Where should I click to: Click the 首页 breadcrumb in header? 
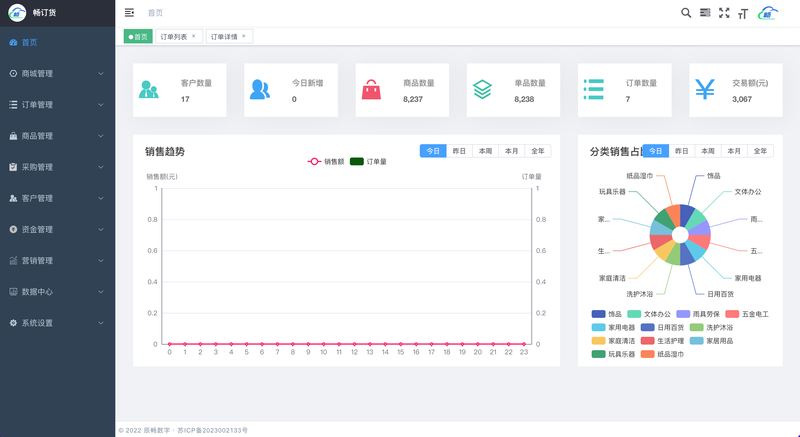[x=155, y=13]
